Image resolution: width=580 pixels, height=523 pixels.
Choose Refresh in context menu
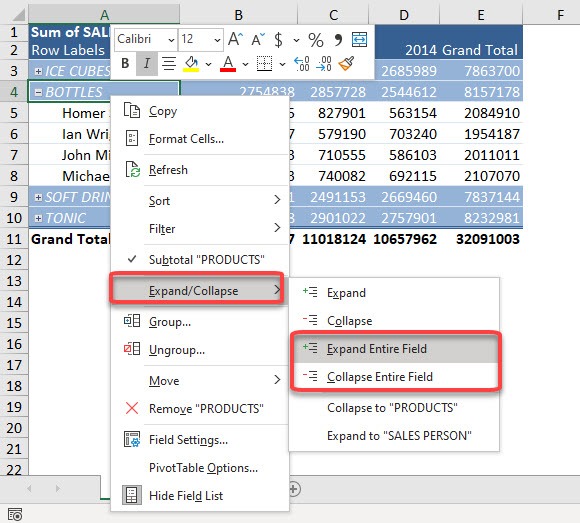tap(200, 170)
